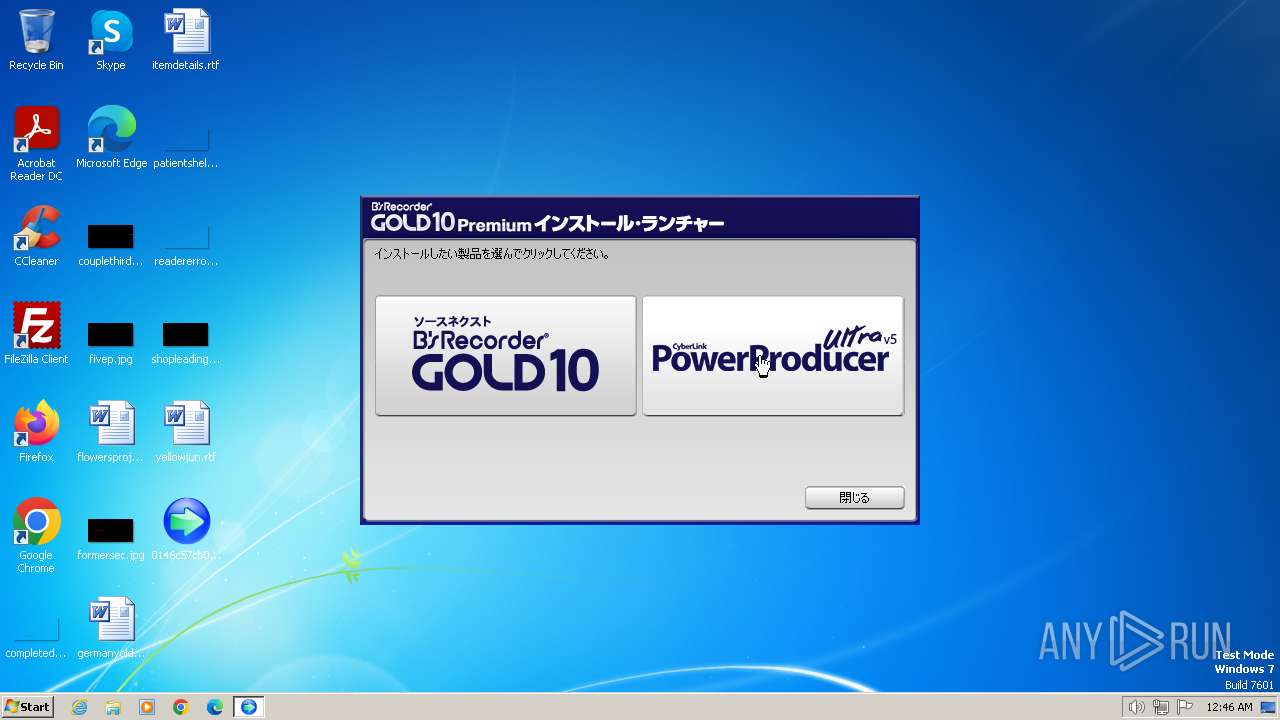Open Windows Media Player in taskbar

tap(147, 707)
